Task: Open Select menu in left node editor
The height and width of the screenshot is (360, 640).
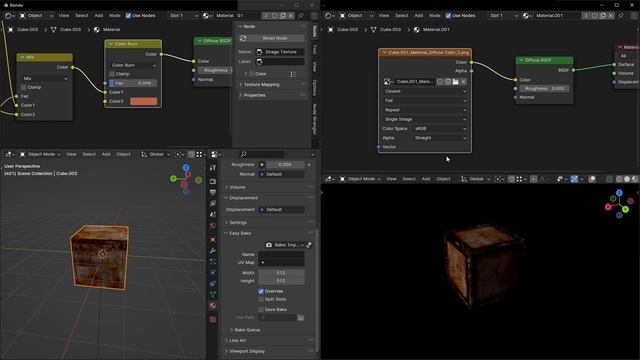Action: point(81,16)
